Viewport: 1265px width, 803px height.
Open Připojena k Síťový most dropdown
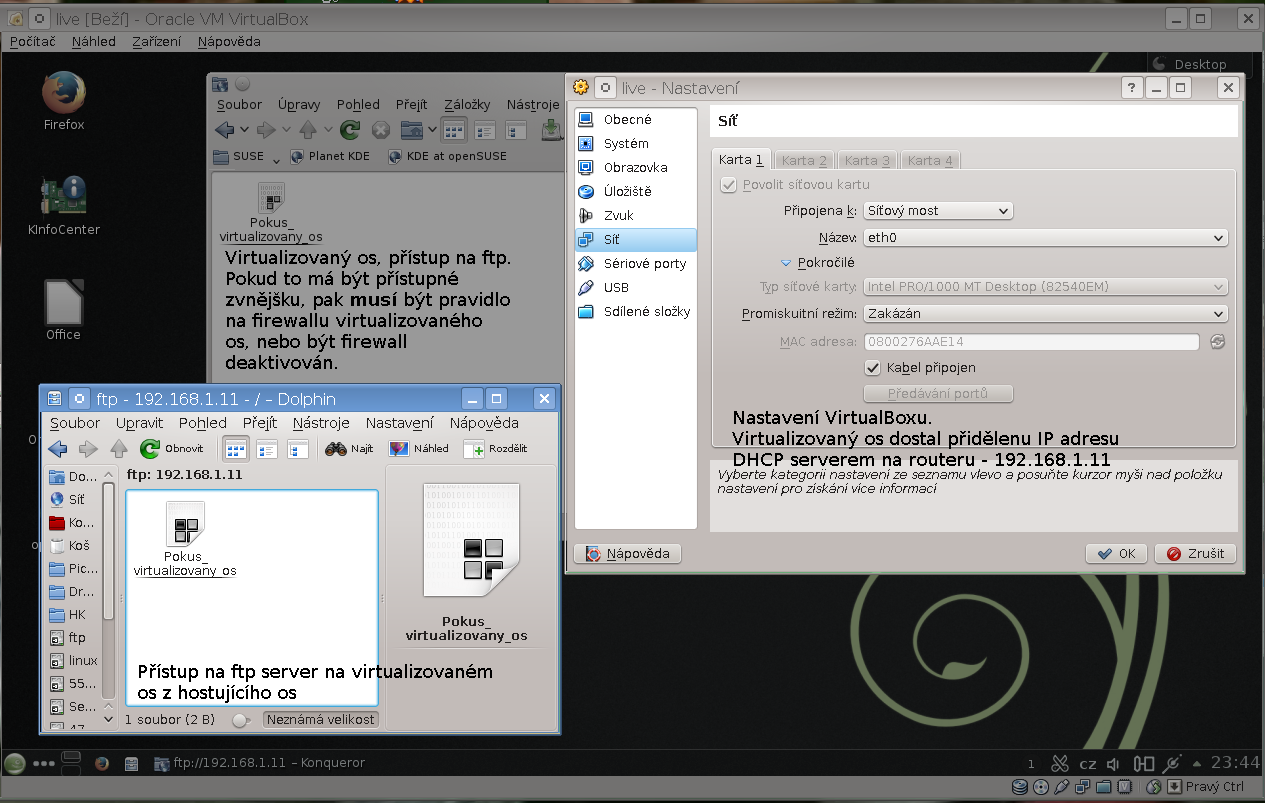(x=938, y=211)
